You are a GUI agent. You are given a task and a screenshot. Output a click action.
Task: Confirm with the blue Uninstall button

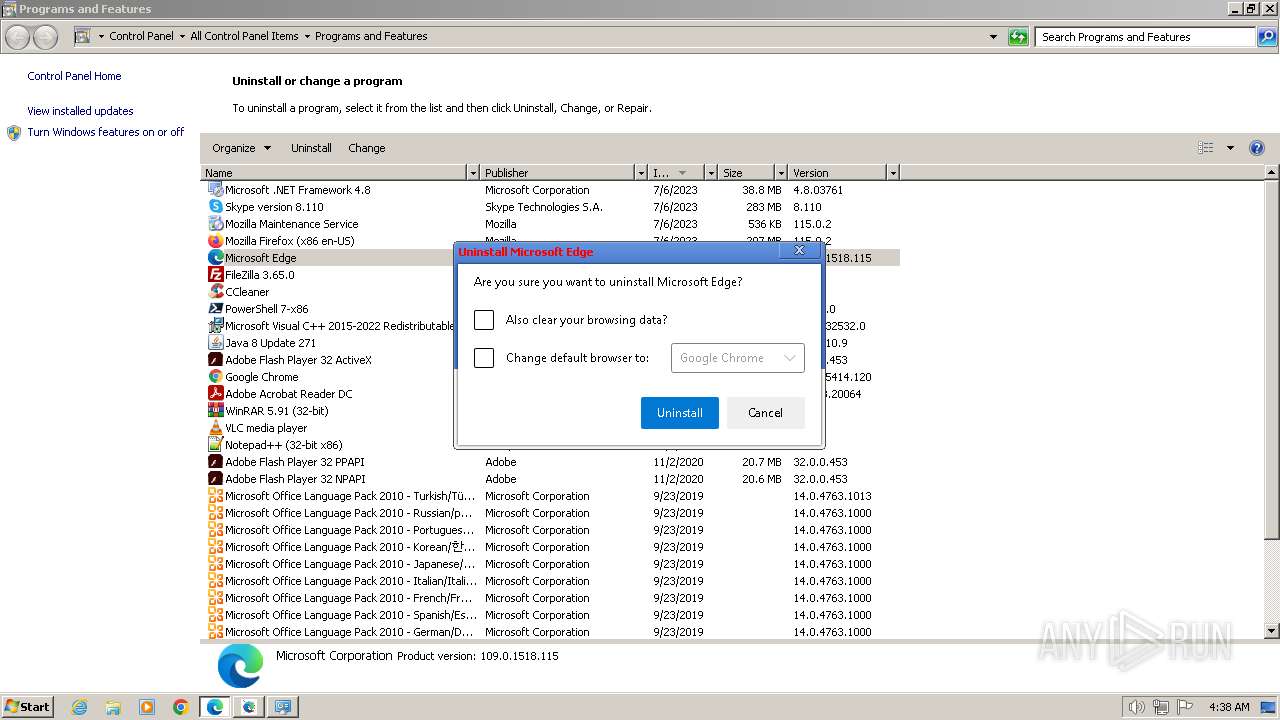tap(680, 413)
